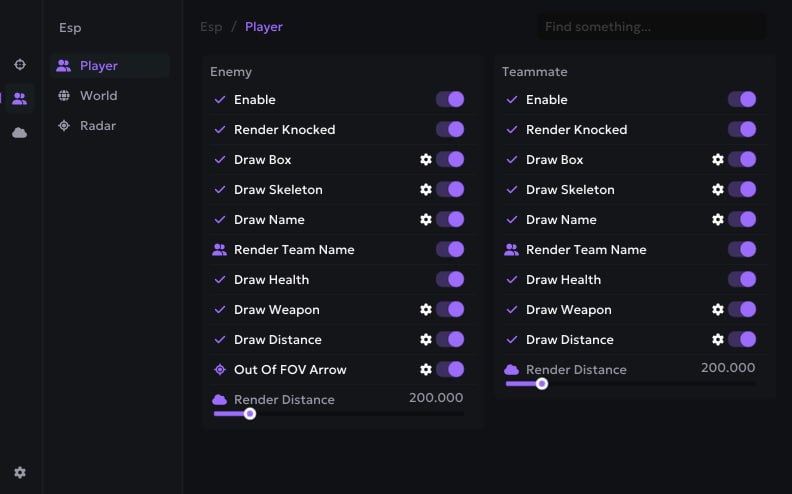792x494 pixels.
Task: Toggle Enemy Draw Health switch
Action: (450, 279)
